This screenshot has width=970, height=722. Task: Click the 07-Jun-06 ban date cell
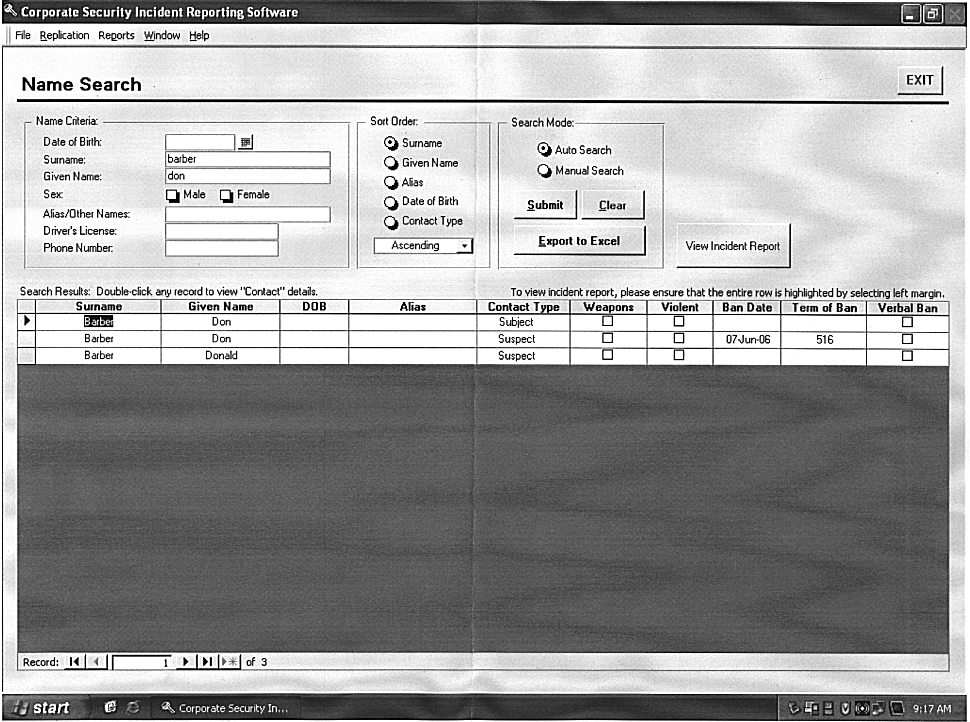(x=747, y=340)
